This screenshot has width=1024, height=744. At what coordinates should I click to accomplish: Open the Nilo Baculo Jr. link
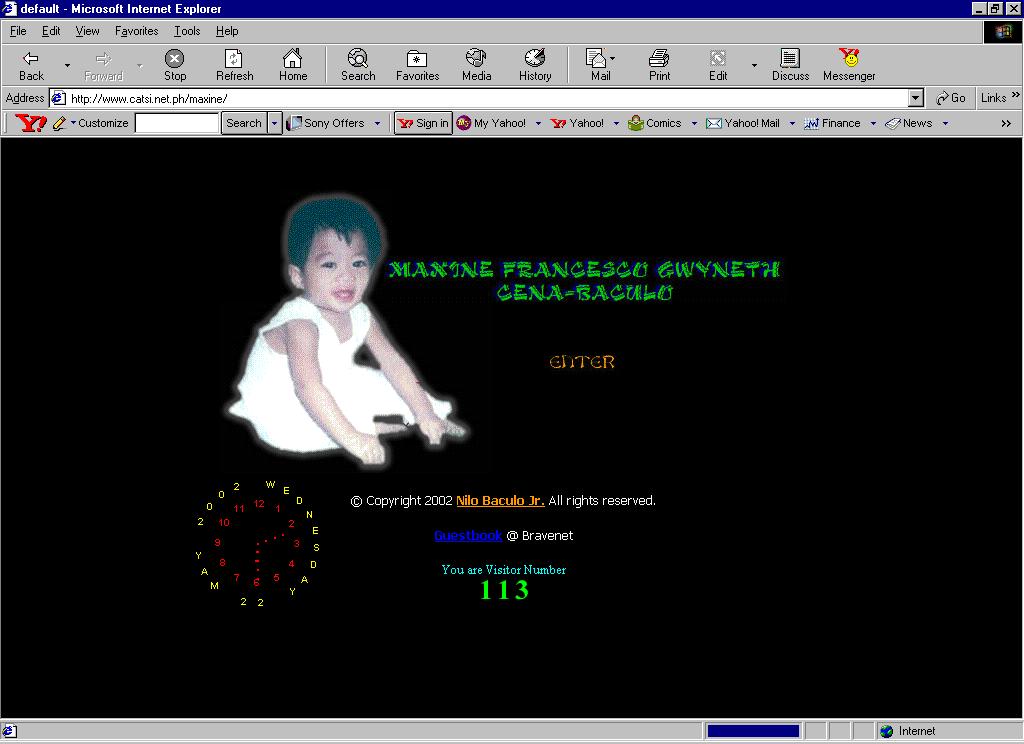click(500, 500)
